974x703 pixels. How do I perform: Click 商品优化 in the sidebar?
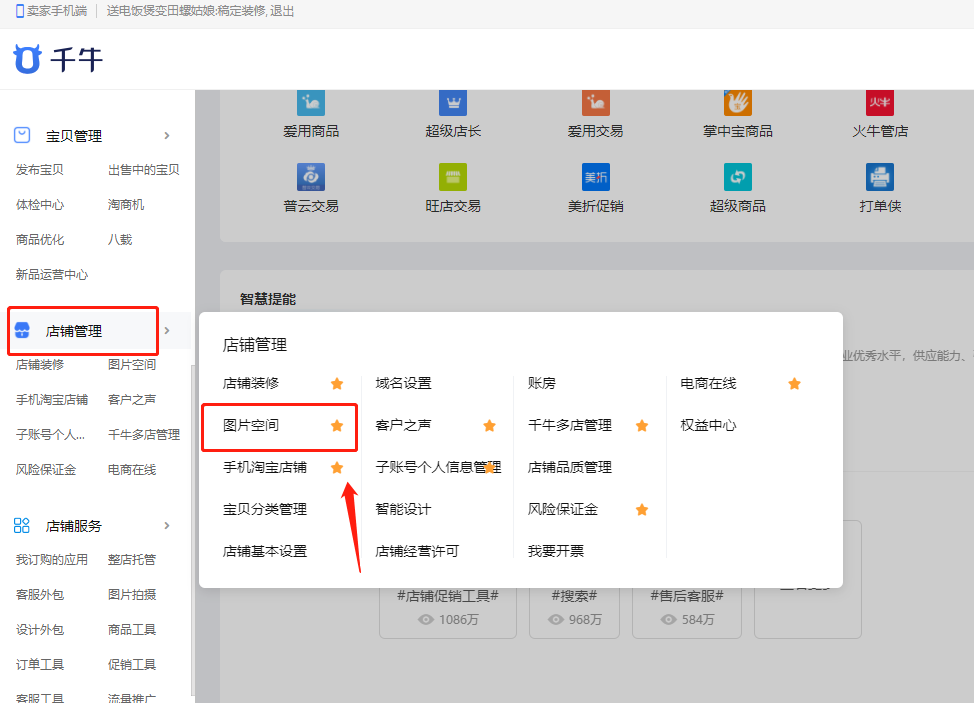[40, 239]
